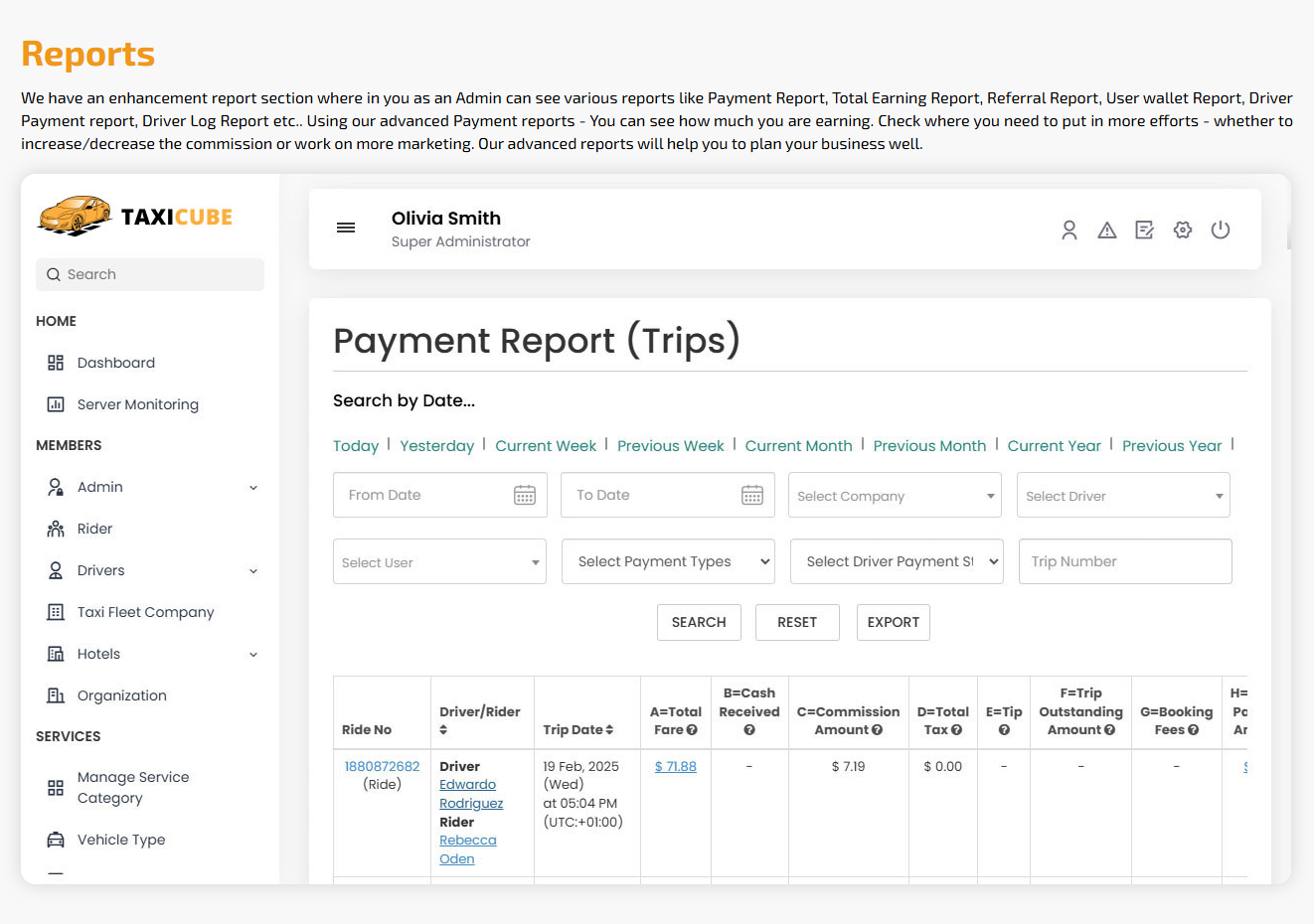Click the E=Tip help icon
The width and height of the screenshot is (1314, 924).
[x=1004, y=730]
